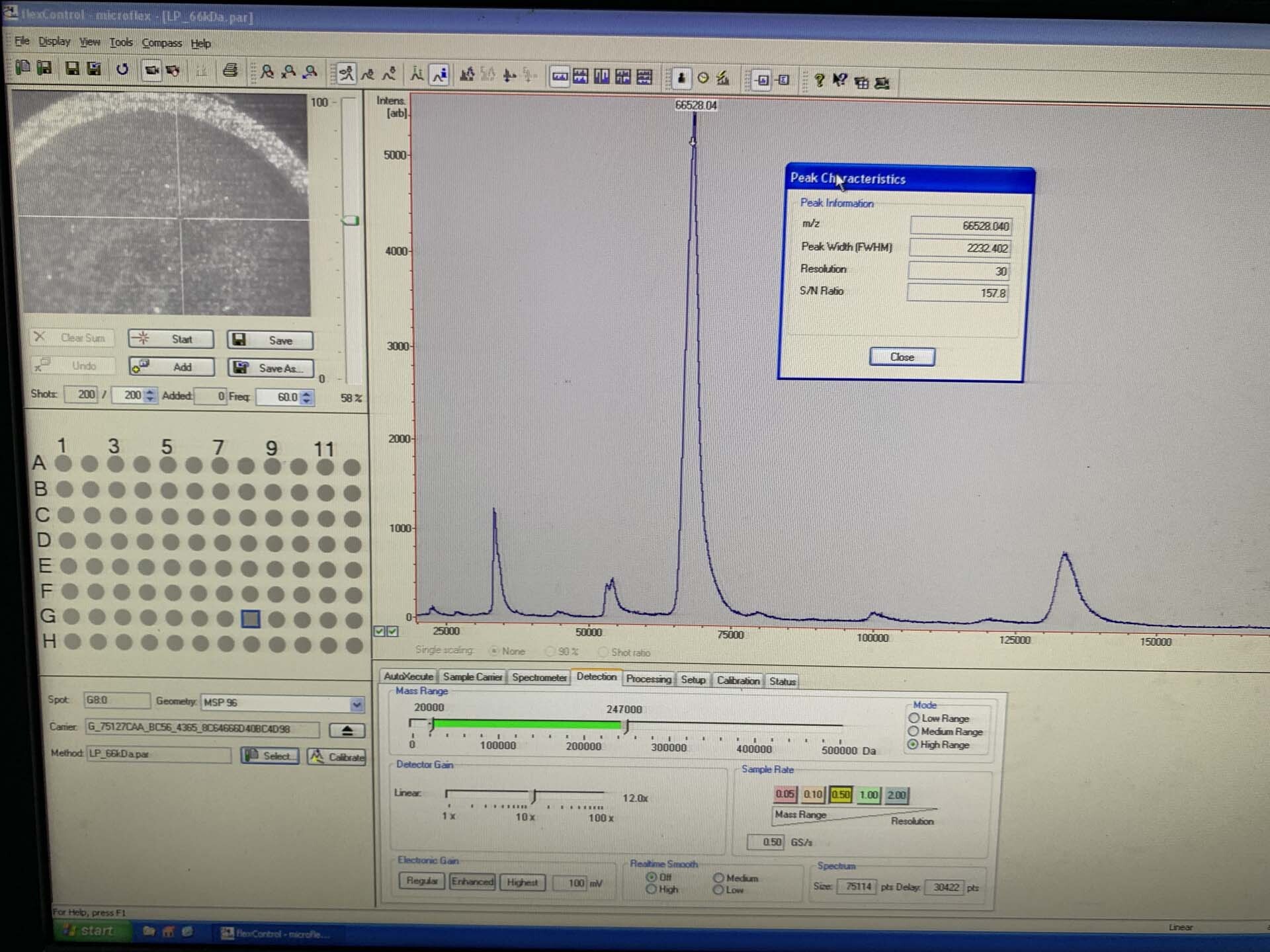
Task: Click the Save button
Action: pos(270,340)
